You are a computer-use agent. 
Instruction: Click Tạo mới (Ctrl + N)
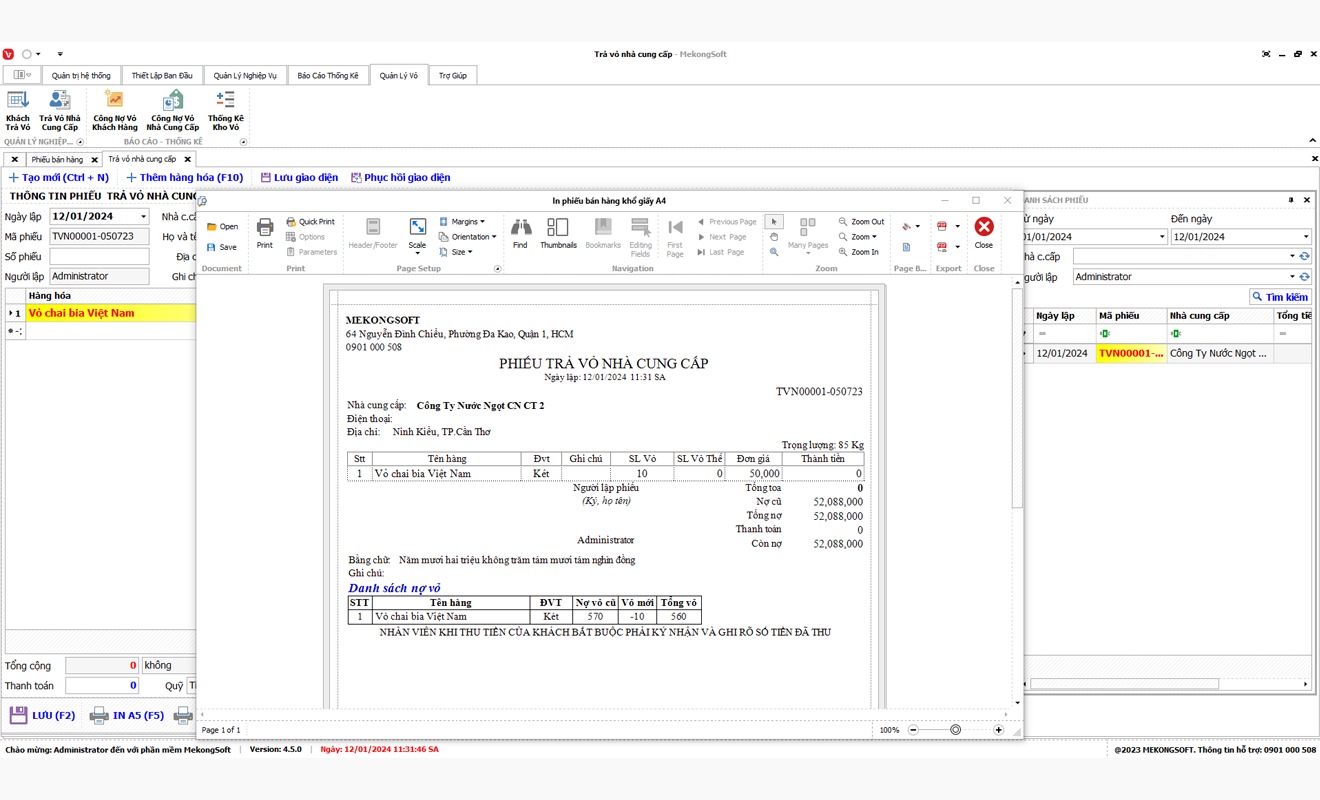[59, 177]
